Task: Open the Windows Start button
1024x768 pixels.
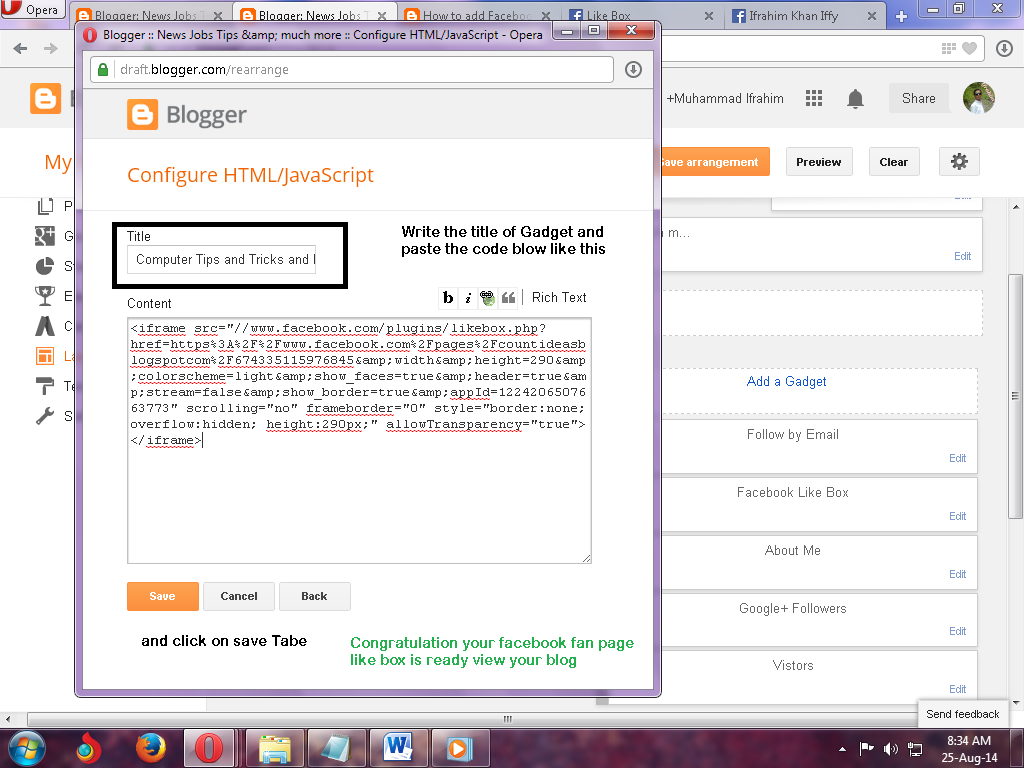Action: click(26, 748)
